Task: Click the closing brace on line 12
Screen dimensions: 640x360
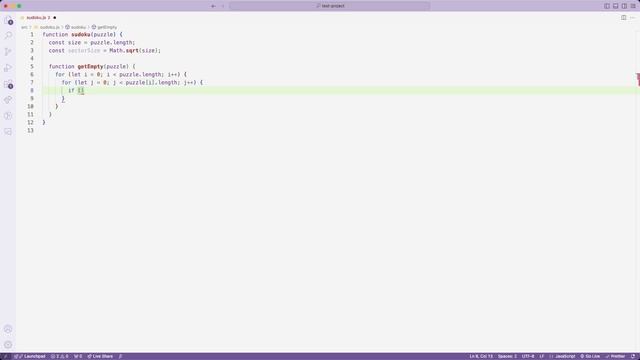Action: pyautogui.click(x=44, y=122)
